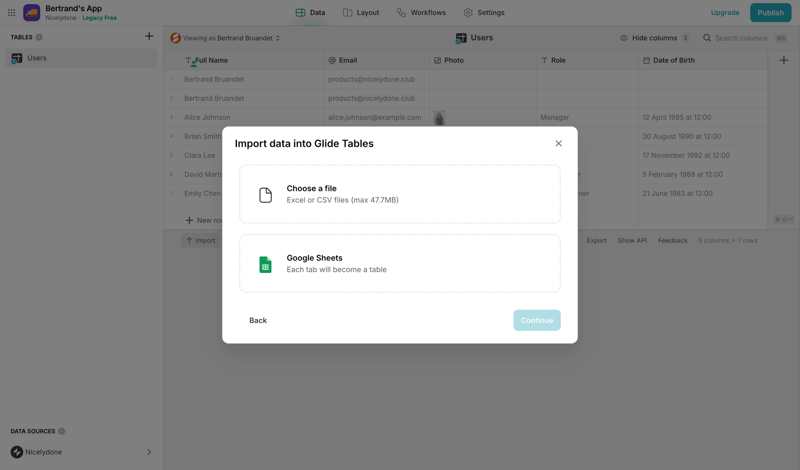Click the Upgrade link
Screen dimensions: 800x470
724,12
